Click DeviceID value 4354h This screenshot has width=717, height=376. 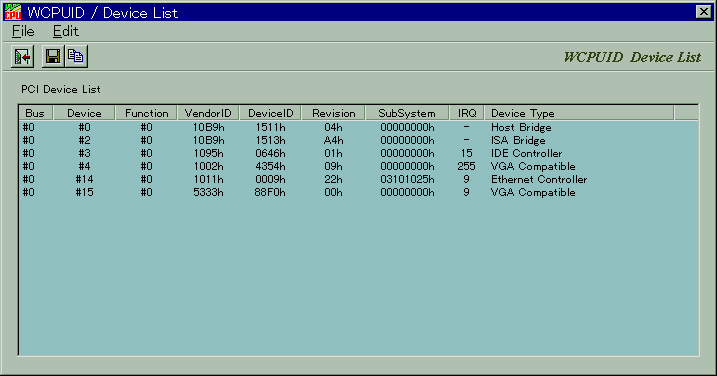click(x=270, y=167)
